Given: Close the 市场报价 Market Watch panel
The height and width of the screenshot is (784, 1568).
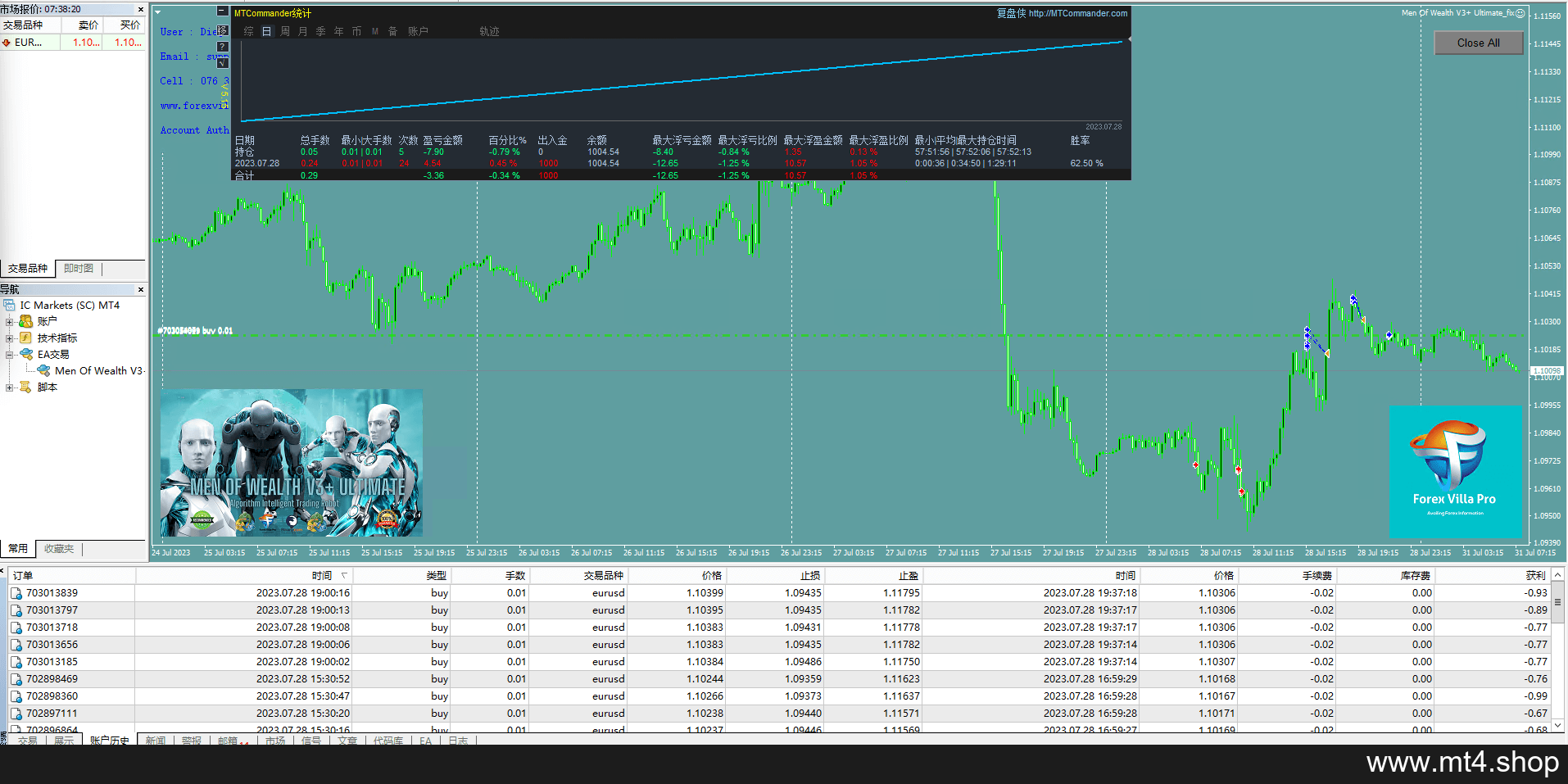Looking at the screenshot, I should pos(141,9).
